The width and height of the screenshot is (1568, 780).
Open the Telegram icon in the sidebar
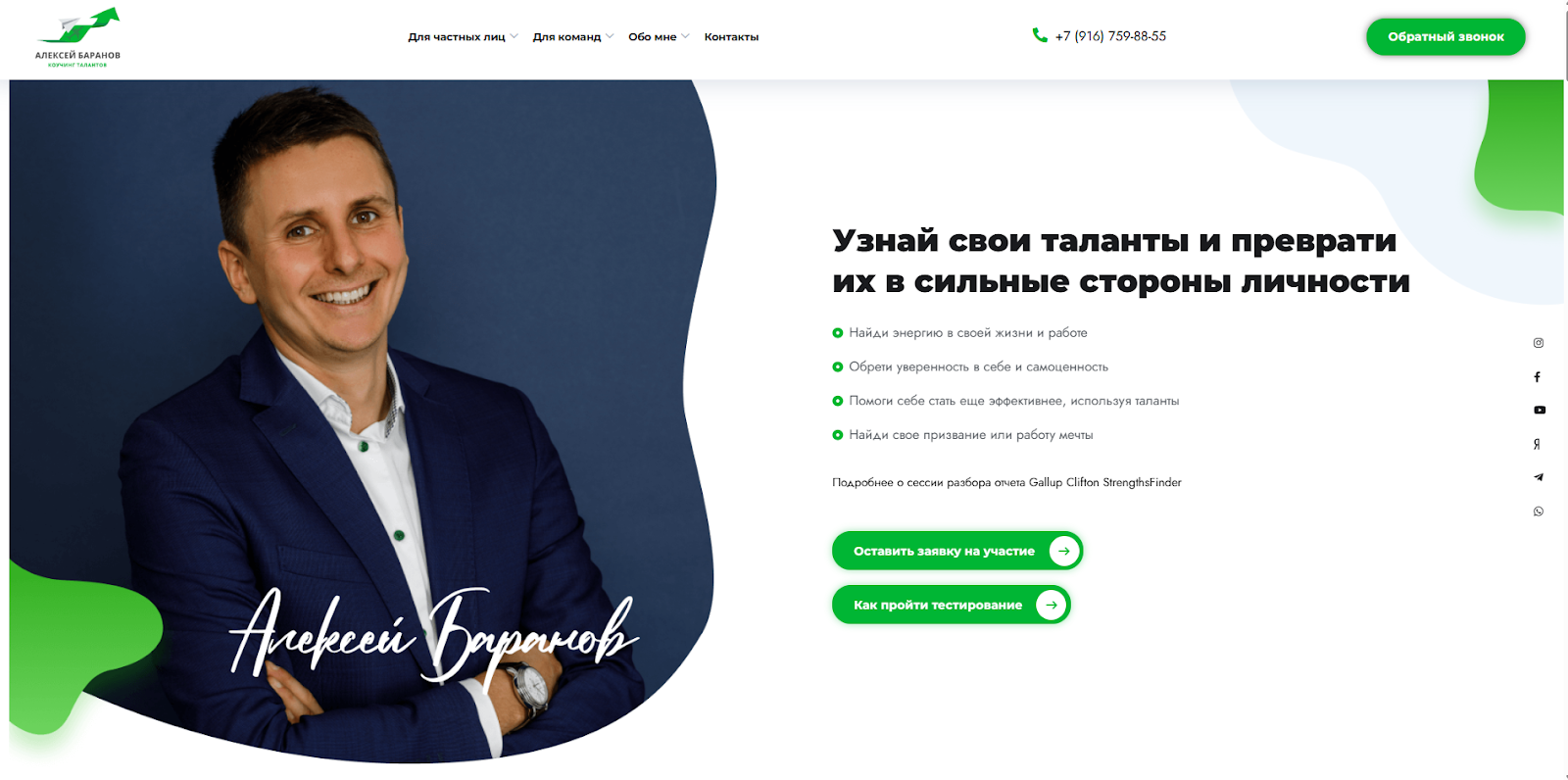tap(1539, 477)
